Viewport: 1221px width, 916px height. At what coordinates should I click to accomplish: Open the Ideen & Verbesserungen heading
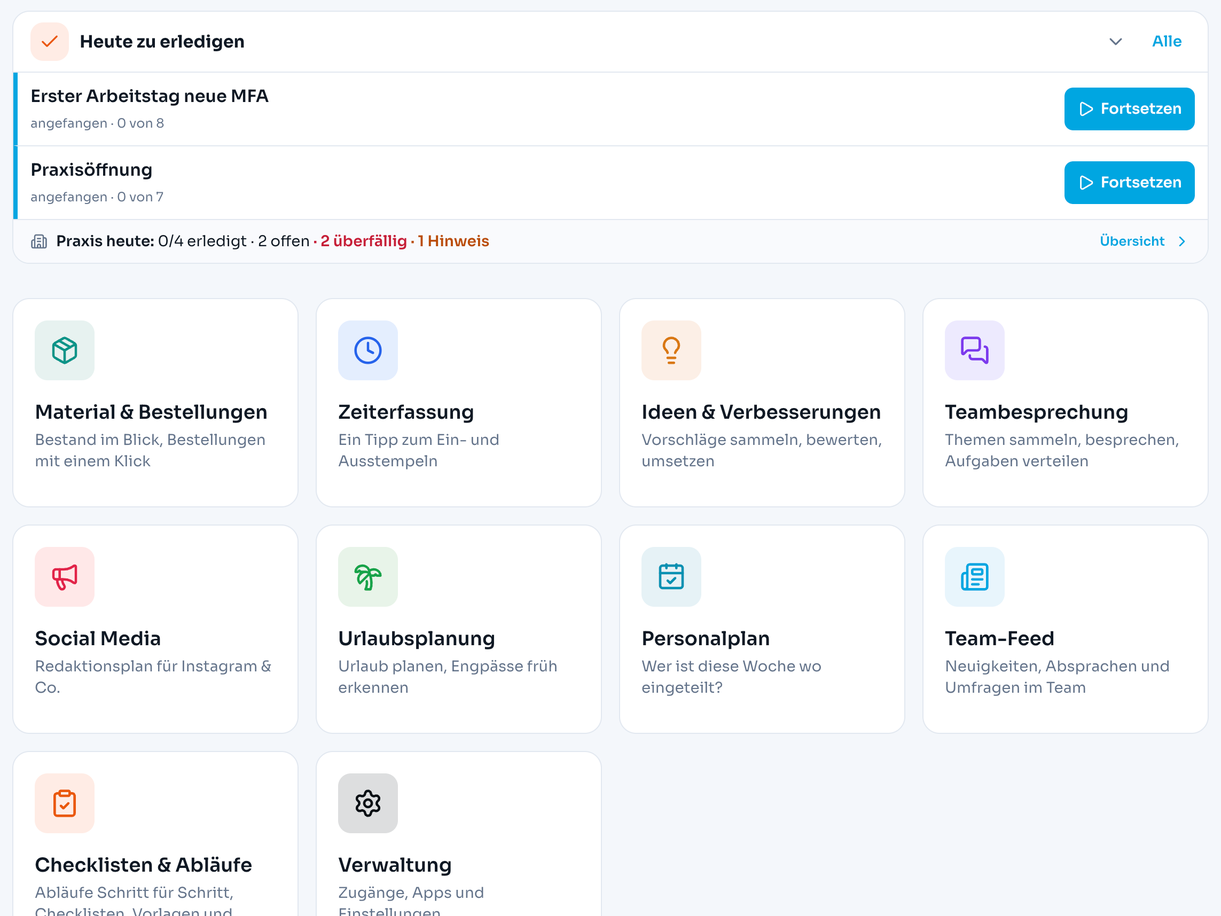(761, 412)
